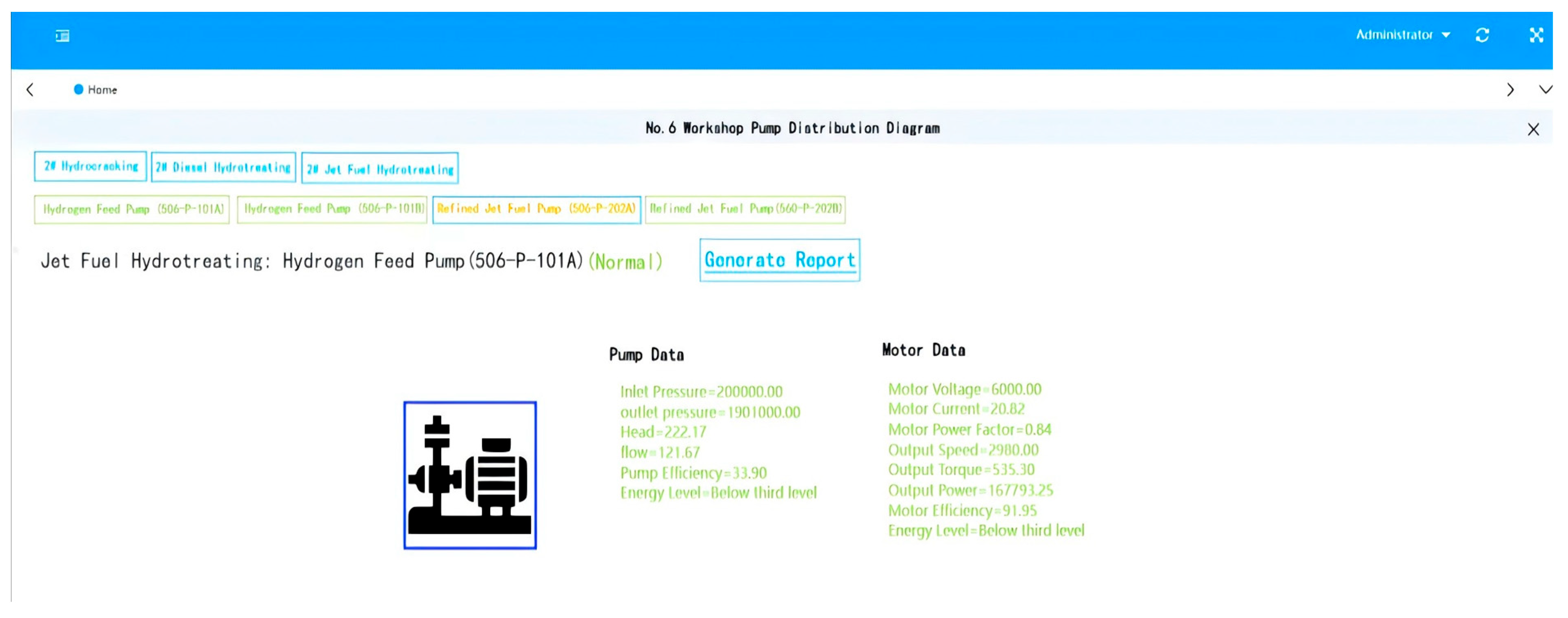Click the fullscreen expand icon
Image resolution: width=1568 pixels, height=618 pixels.
click(1536, 35)
